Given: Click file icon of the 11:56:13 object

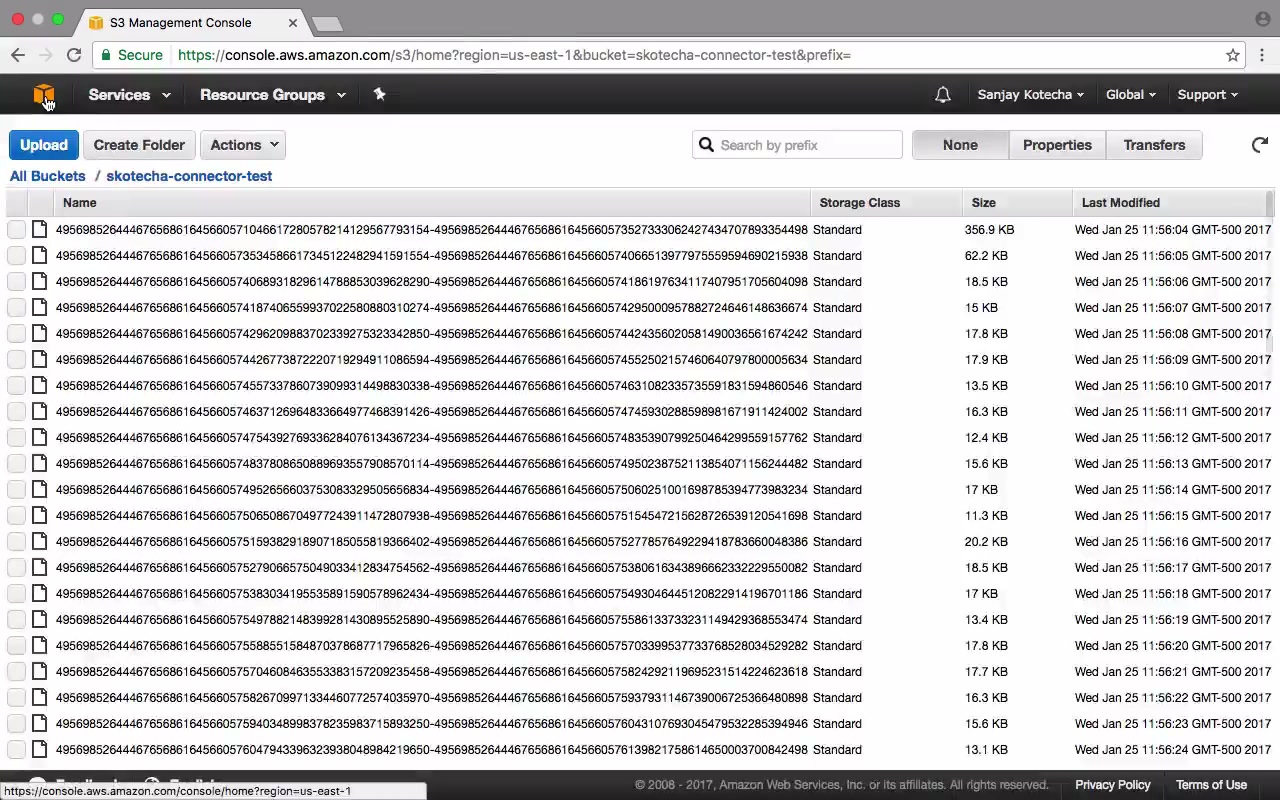Looking at the screenshot, I should 39,463.
